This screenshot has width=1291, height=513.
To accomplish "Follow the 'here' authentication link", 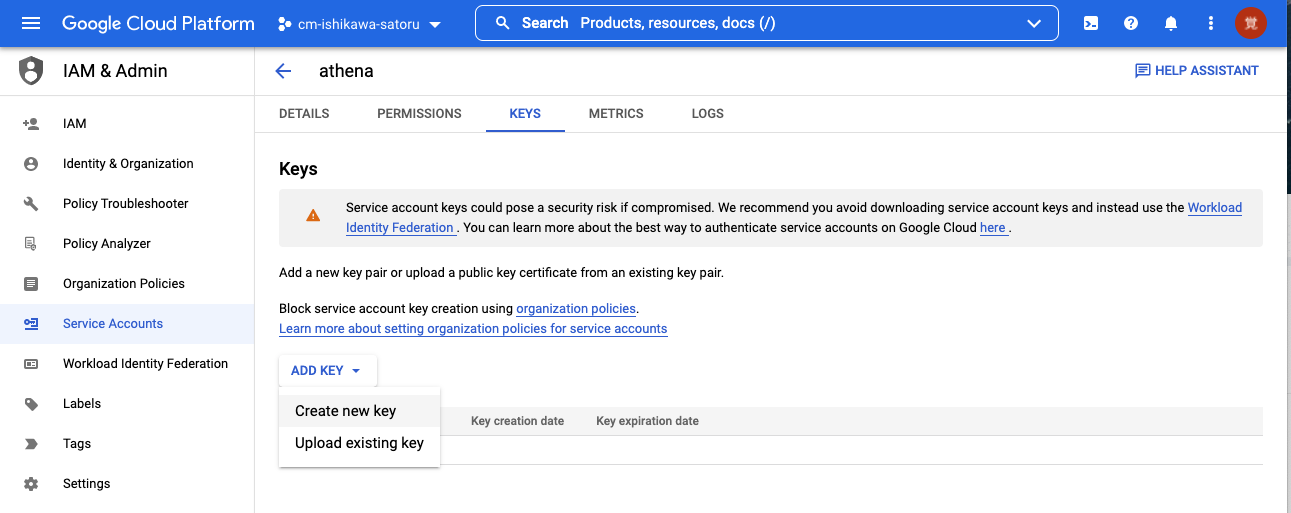I will (993, 228).
